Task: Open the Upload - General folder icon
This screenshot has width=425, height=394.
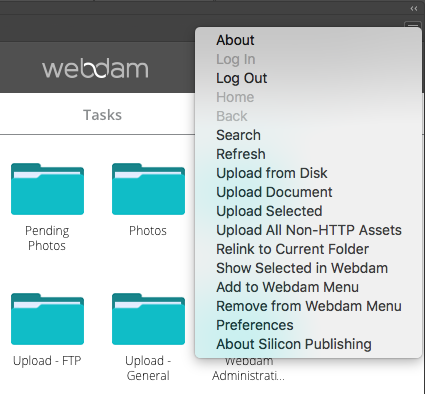Action: tap(148, 319)
